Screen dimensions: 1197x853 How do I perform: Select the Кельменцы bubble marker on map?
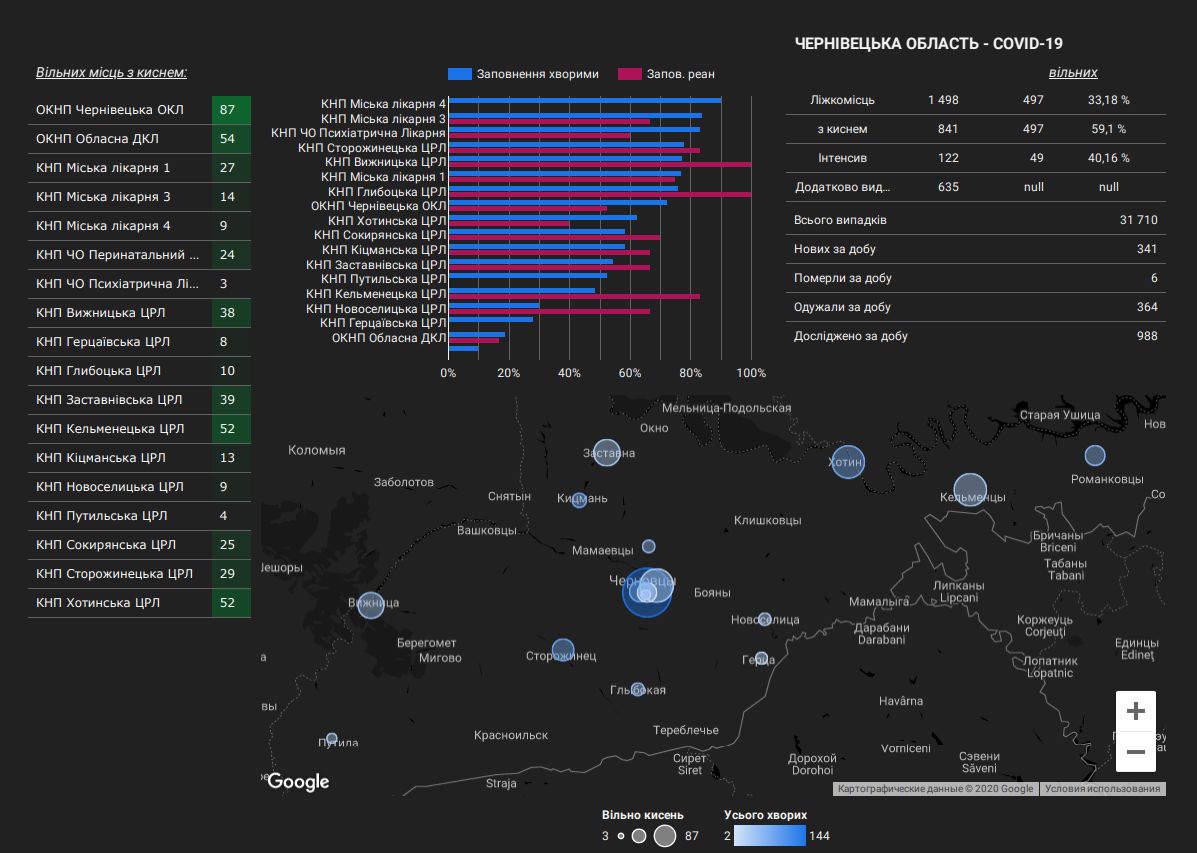click(970, 490)
